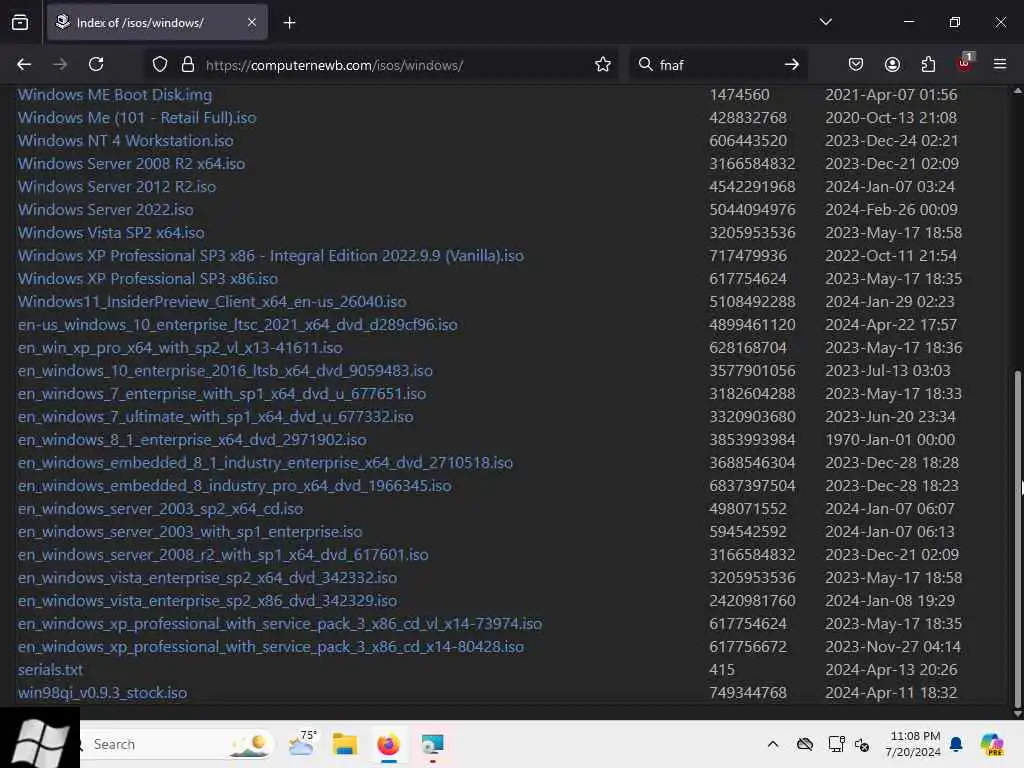Open the Extensions puzzle icon
Image resolution: width=1024 pixels, height=768 pixels.
click(928, 64)
